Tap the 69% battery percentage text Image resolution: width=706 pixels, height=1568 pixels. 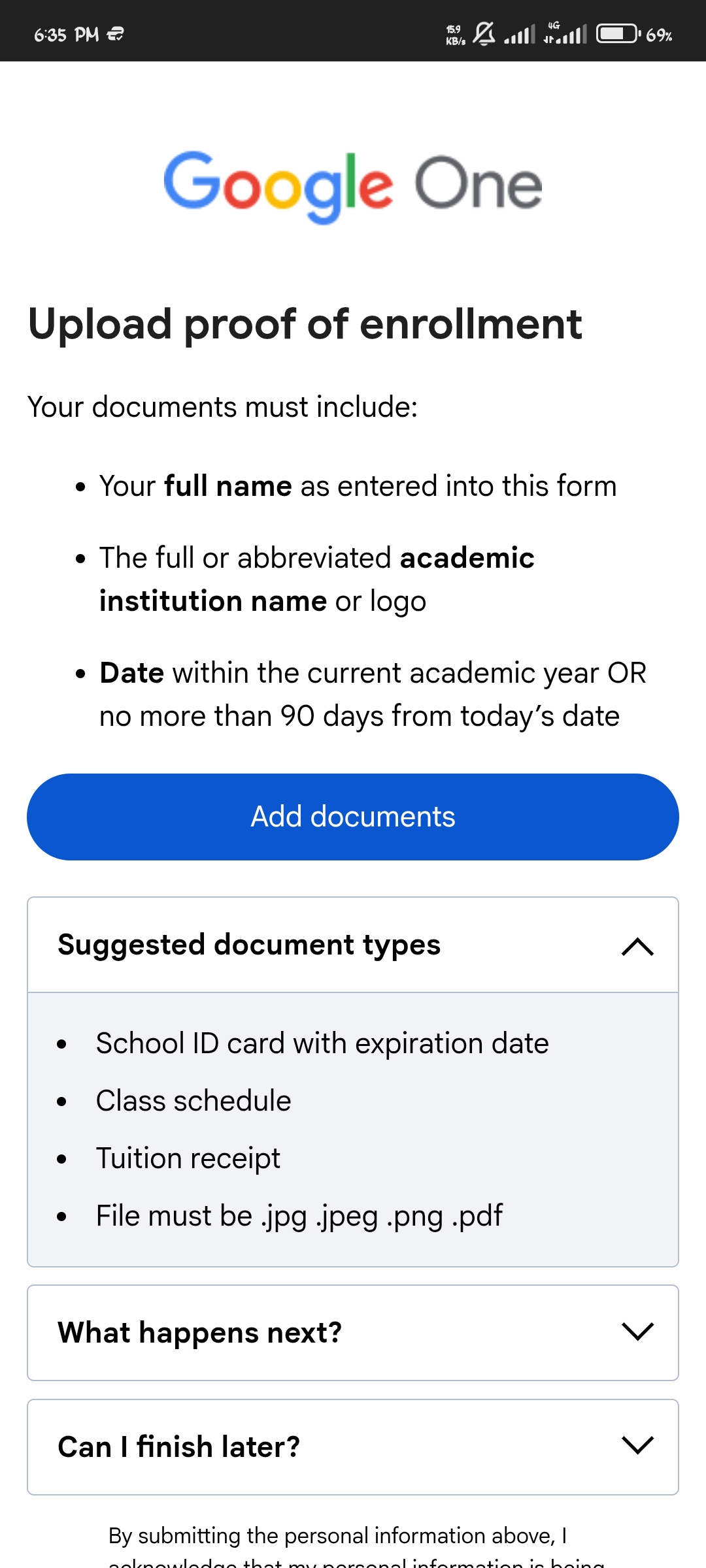tap(659, 35)
